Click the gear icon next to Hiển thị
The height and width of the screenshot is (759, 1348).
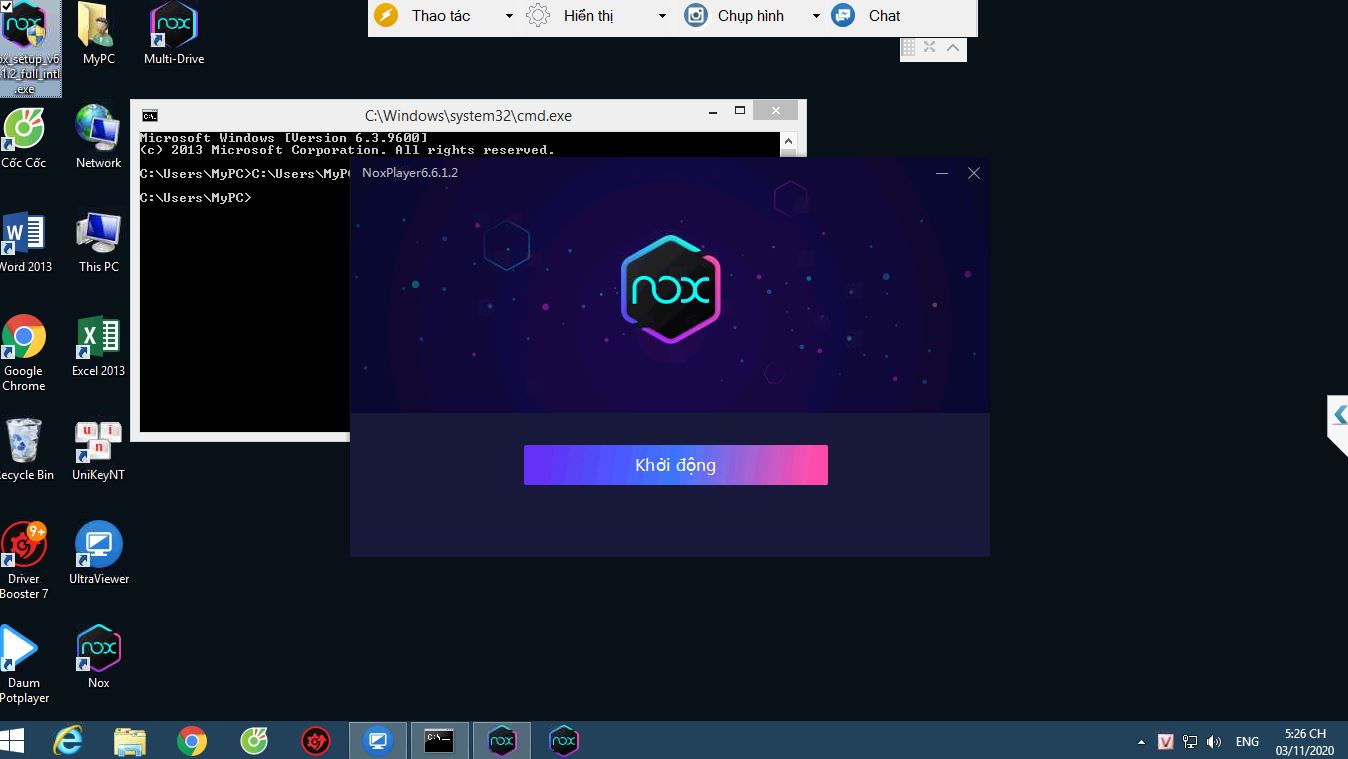(538, 16)
